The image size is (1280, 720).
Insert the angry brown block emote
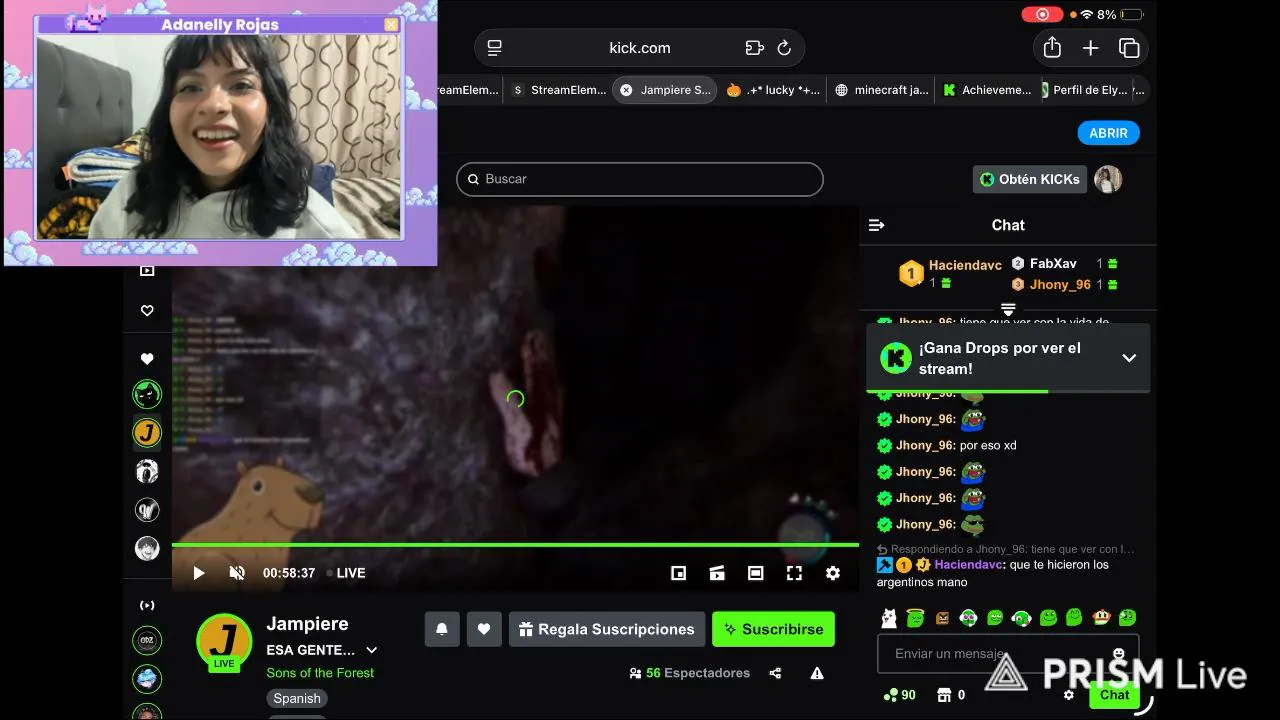pyautogui.click(x=942, y=618)
